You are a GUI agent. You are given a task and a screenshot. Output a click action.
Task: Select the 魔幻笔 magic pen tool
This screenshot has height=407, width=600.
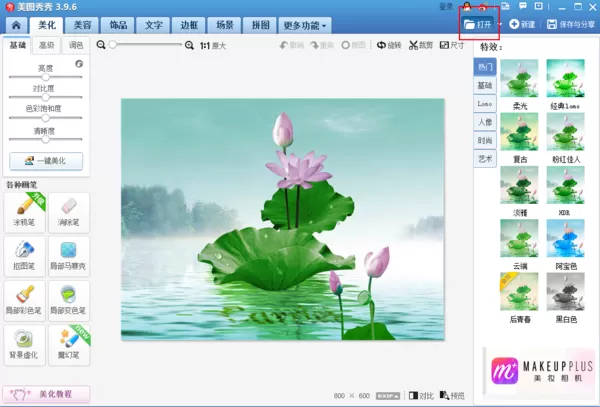(69, 345)
